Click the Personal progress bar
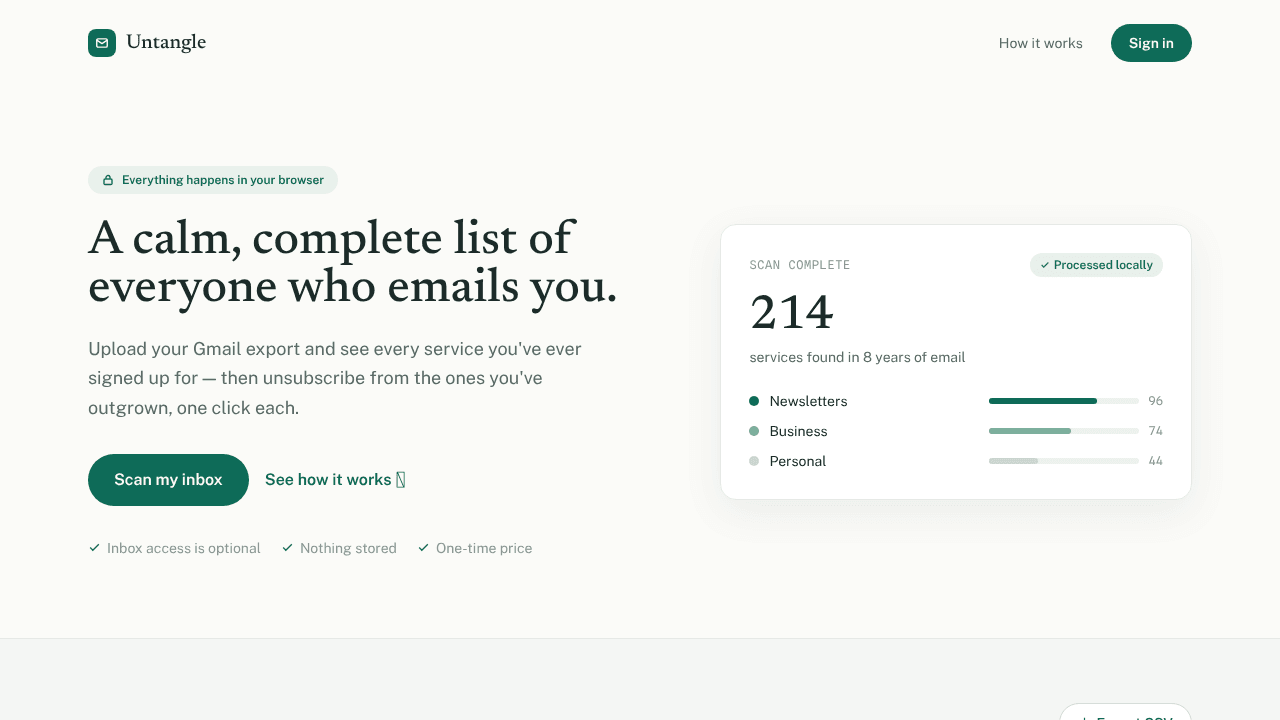Viewport: 1280px width, 720px height. click(1064, 461)
